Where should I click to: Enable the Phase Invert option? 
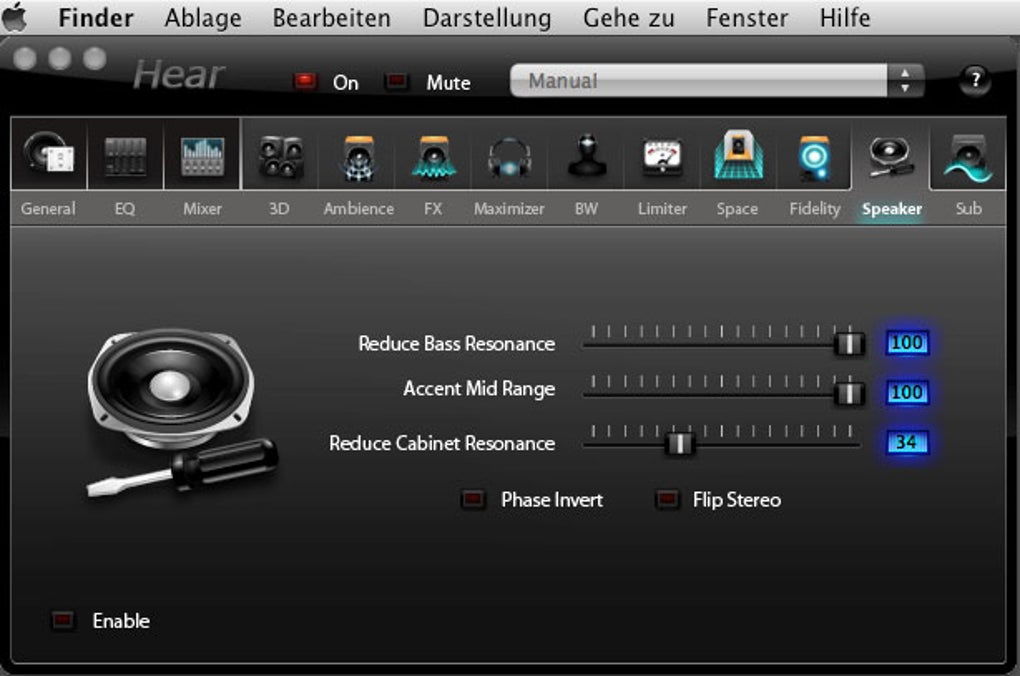click(x=473, y=499)
